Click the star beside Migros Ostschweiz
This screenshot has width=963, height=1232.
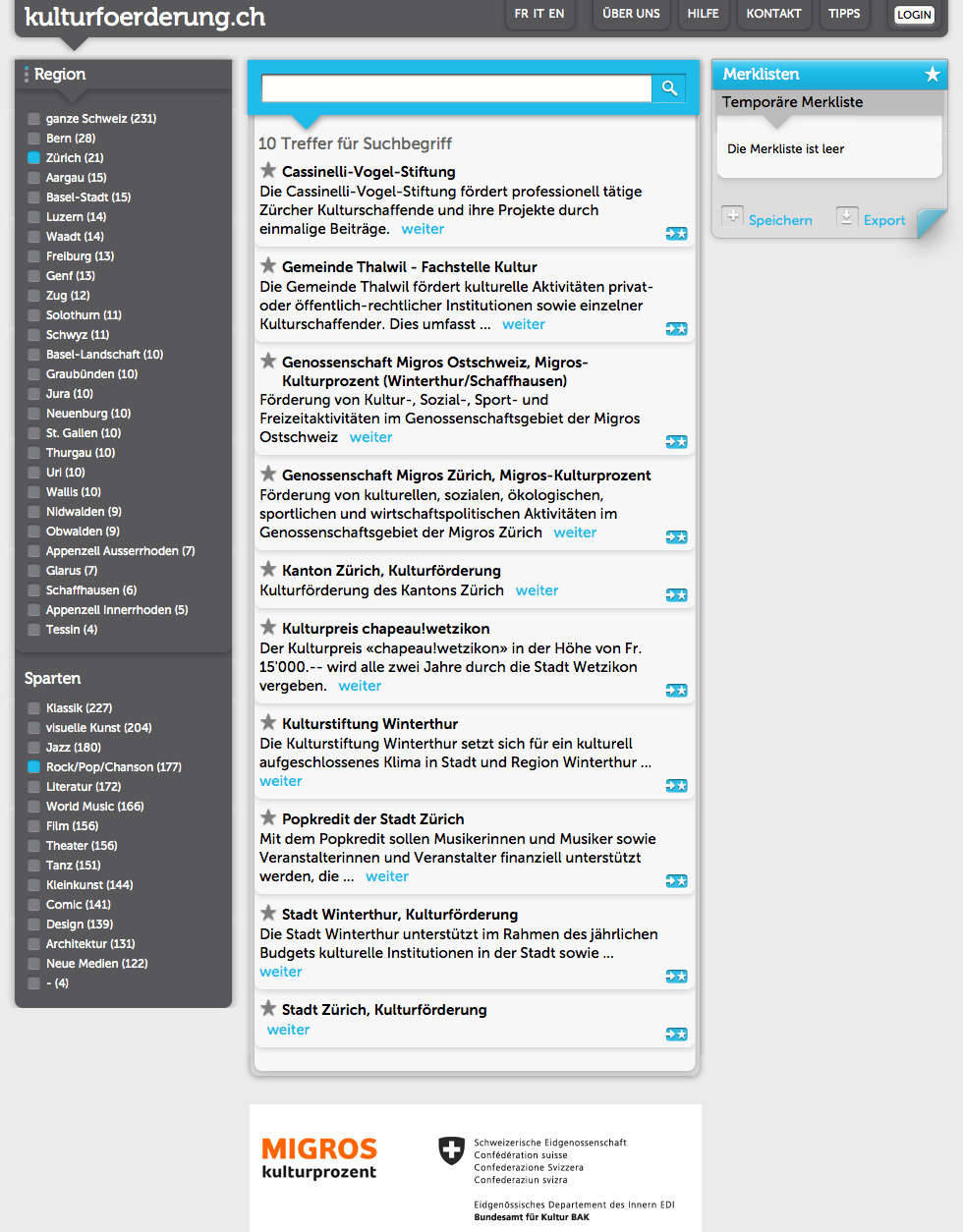tap(268, 361)
